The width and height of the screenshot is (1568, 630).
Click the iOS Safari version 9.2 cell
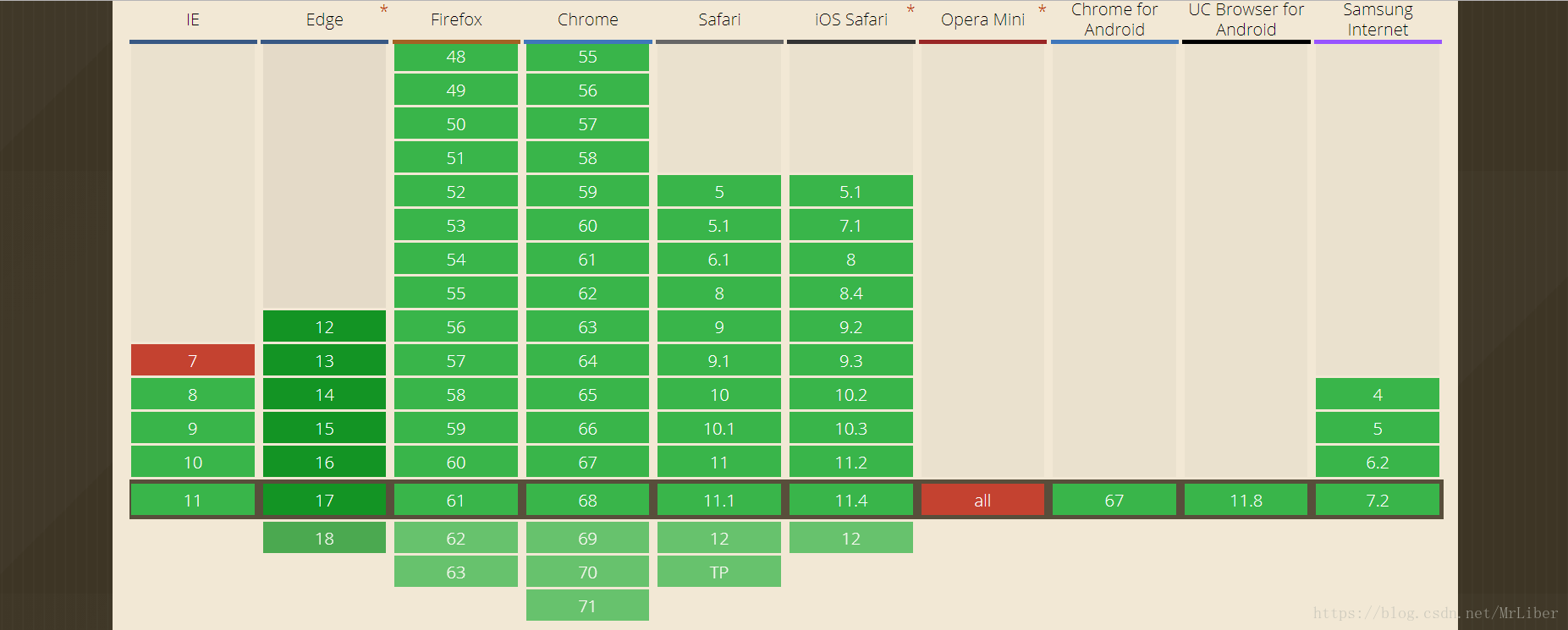[x=851, y=326]
